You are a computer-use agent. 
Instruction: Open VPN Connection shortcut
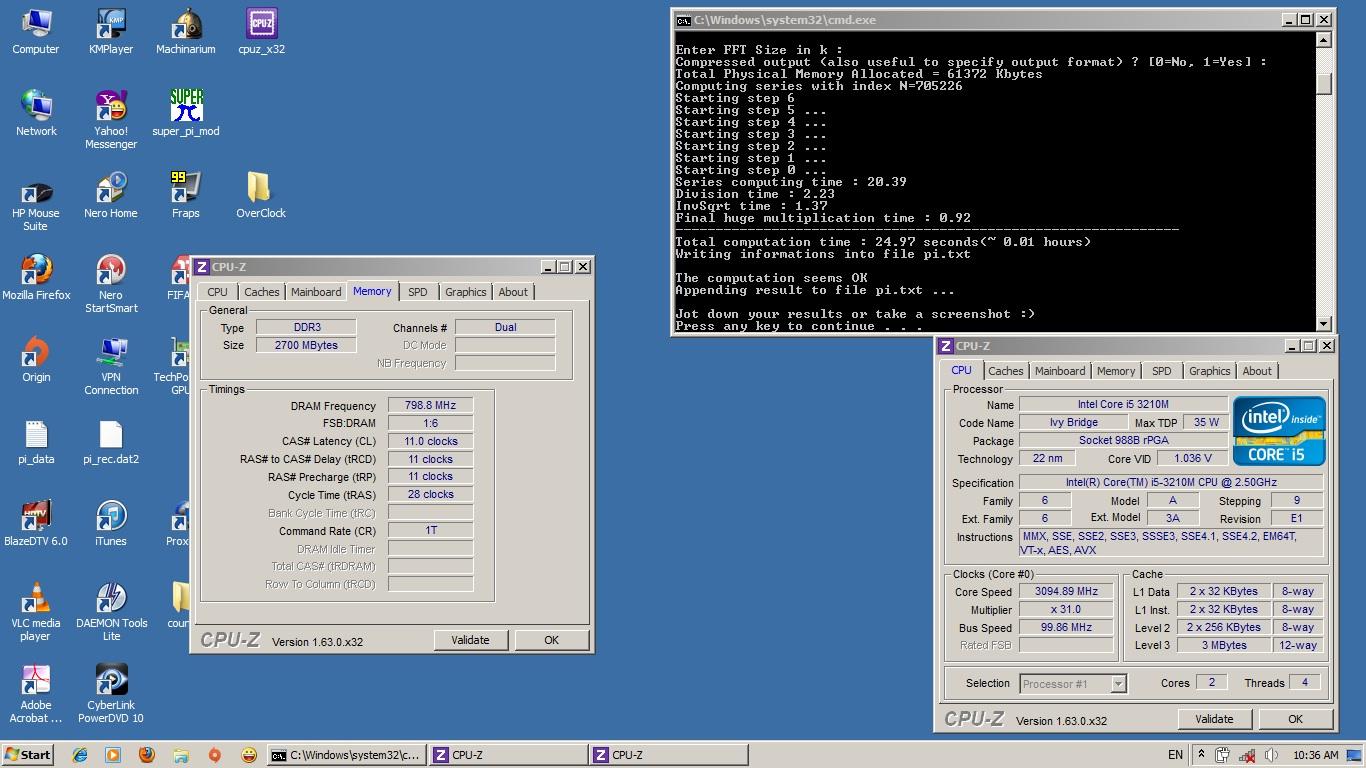coord(111,366)
